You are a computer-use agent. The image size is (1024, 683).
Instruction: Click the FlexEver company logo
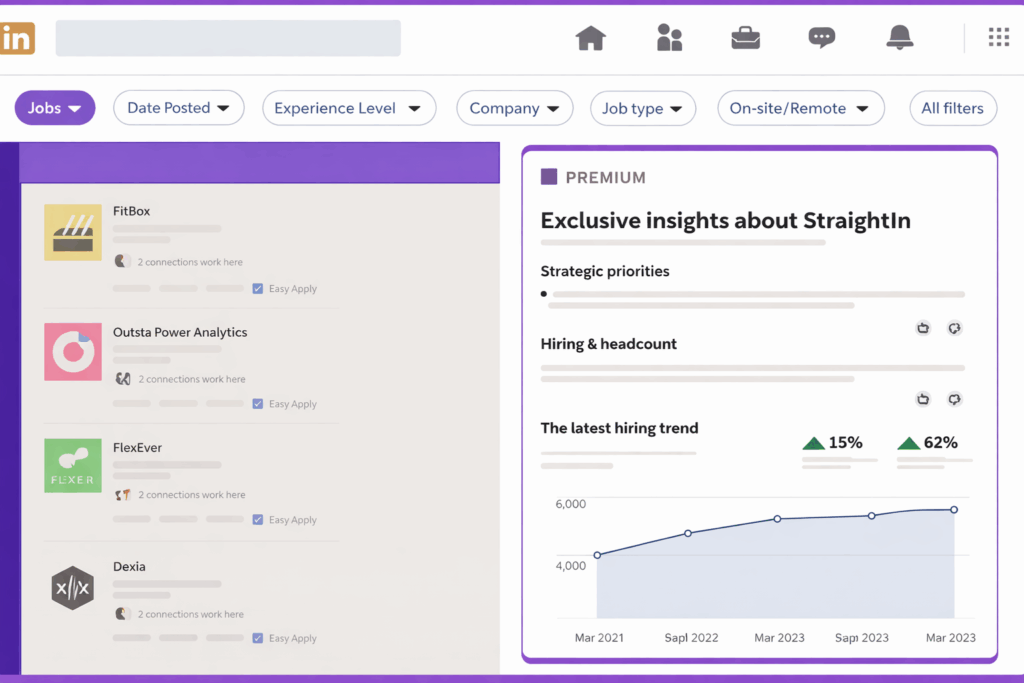tap(72, 466)
